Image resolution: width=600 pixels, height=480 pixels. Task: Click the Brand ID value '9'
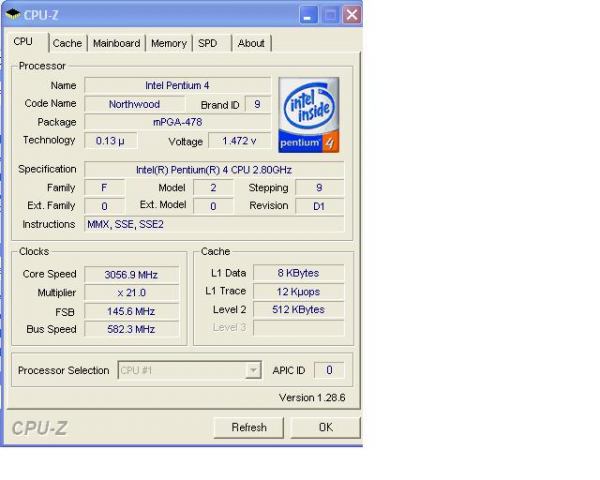pyautogui.click(x=258, y=104)
